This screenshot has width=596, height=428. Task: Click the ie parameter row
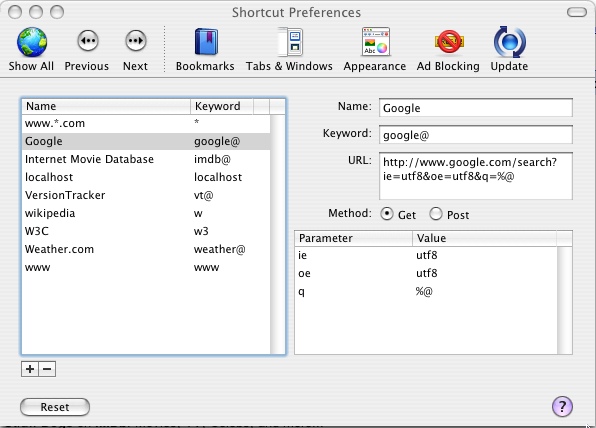(x=426, y=255)
